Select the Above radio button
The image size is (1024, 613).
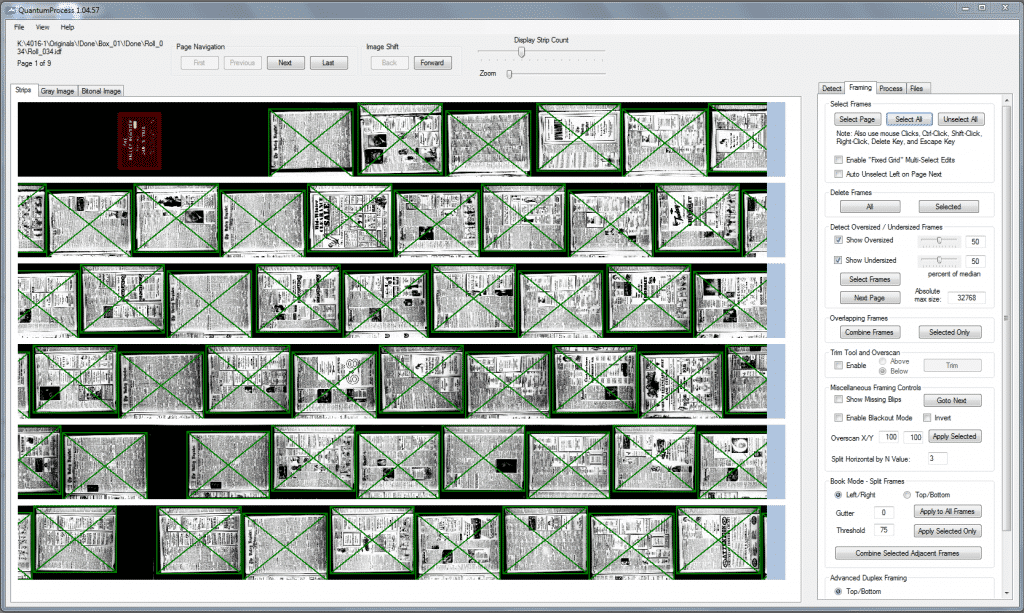[x=882, y=361]
